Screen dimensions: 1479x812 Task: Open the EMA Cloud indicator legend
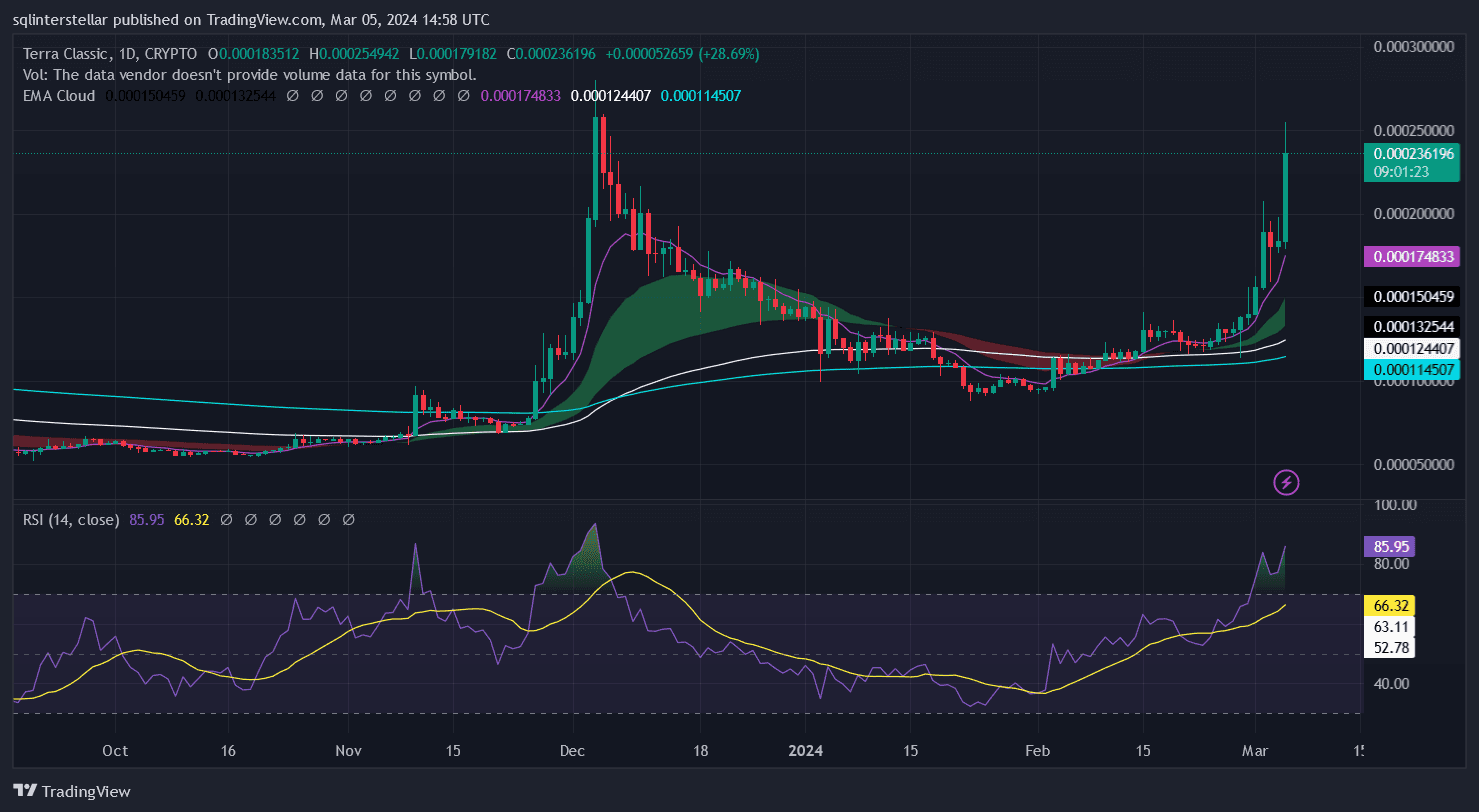coord(59,96)
